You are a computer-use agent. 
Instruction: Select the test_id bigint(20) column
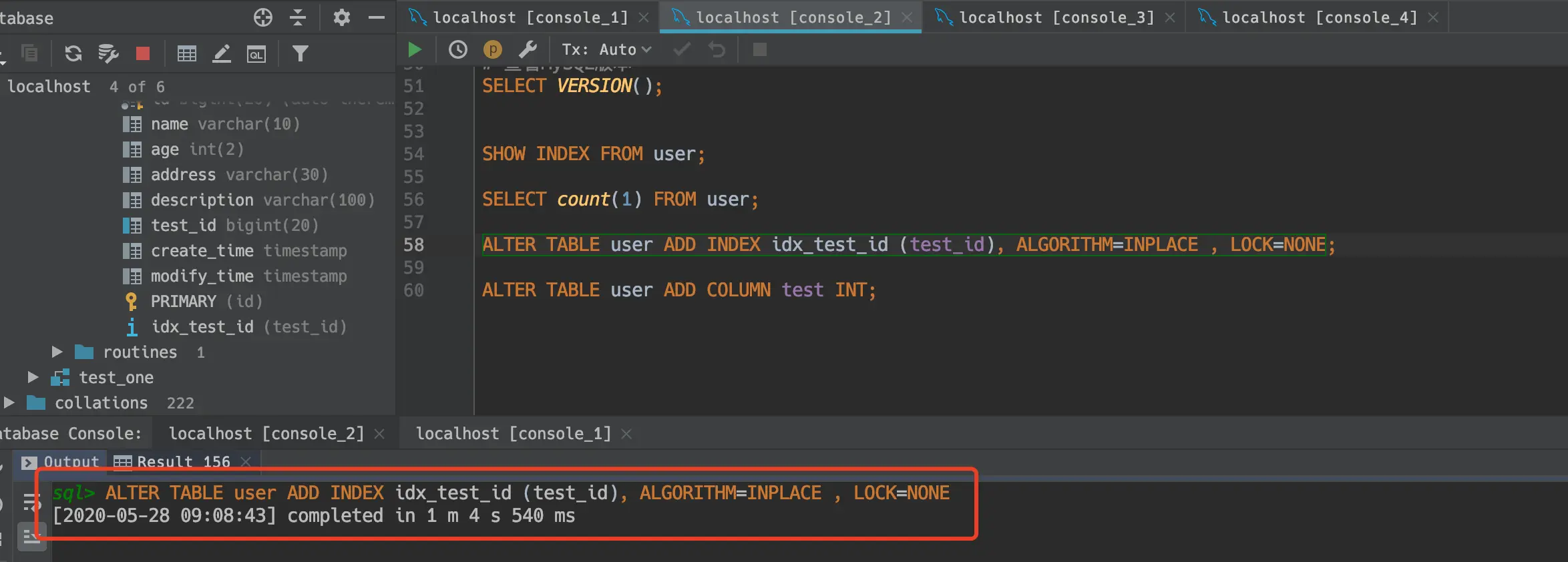click(221, 226)
